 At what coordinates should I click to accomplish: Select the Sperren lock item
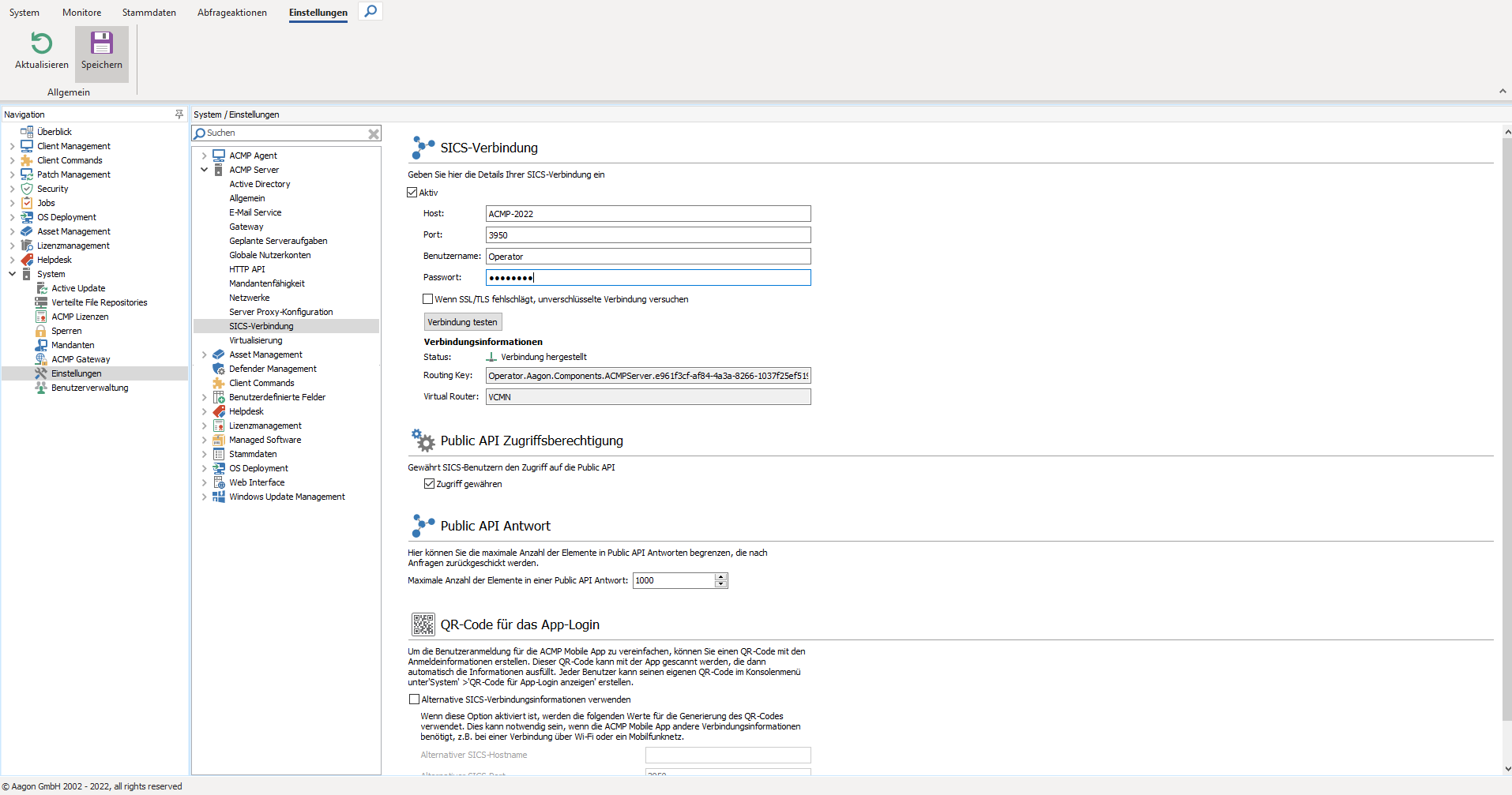(x=66, y=331)
